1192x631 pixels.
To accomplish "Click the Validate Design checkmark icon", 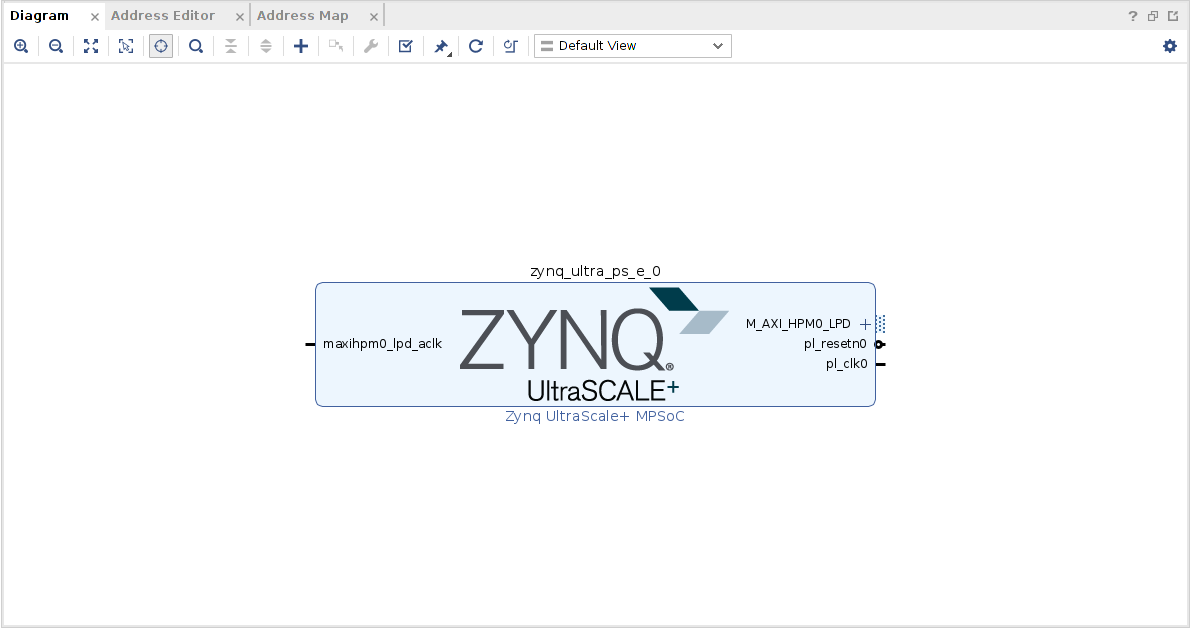I will (x=406, y=46).
